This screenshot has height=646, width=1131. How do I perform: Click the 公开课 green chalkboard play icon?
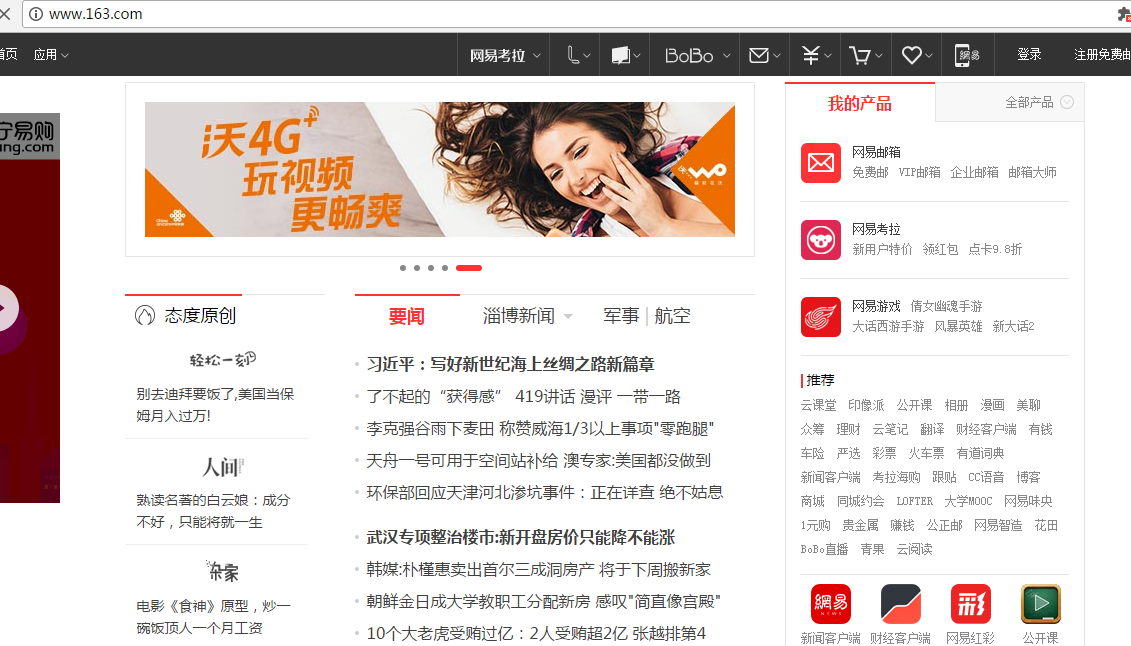(x=1040, y=604)
